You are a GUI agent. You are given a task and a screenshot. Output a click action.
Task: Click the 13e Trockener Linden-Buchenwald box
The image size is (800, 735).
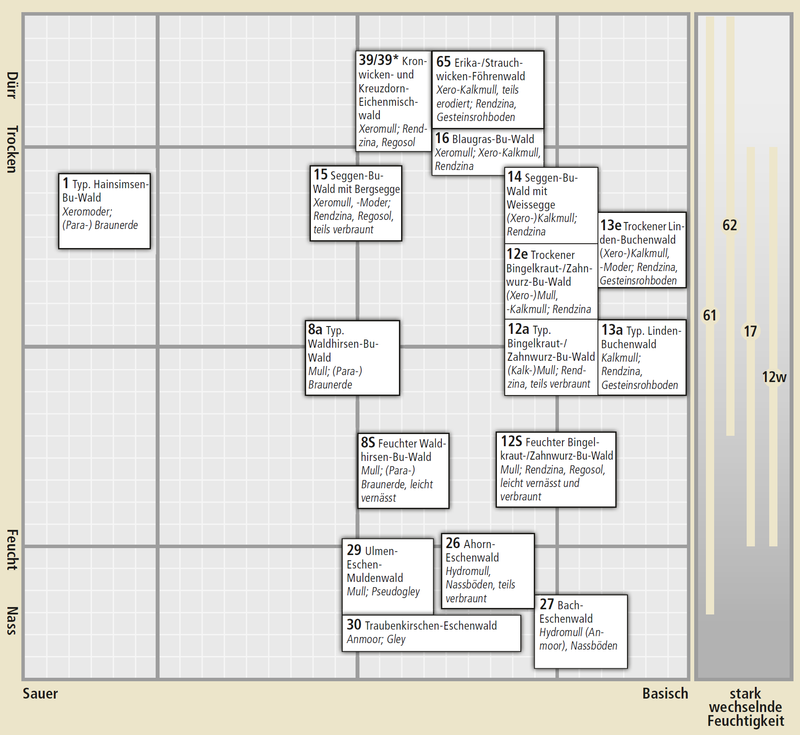643,251
